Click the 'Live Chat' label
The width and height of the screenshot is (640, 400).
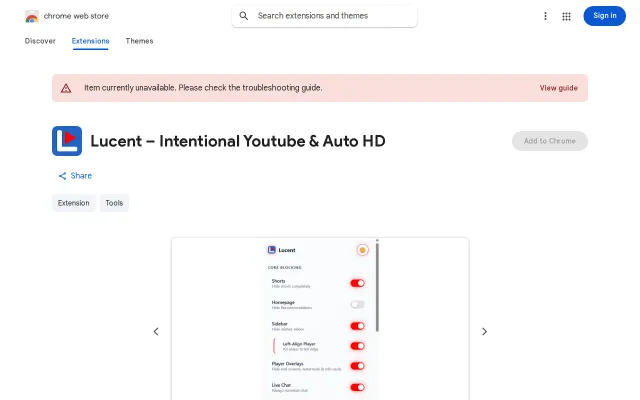[281, 385]
